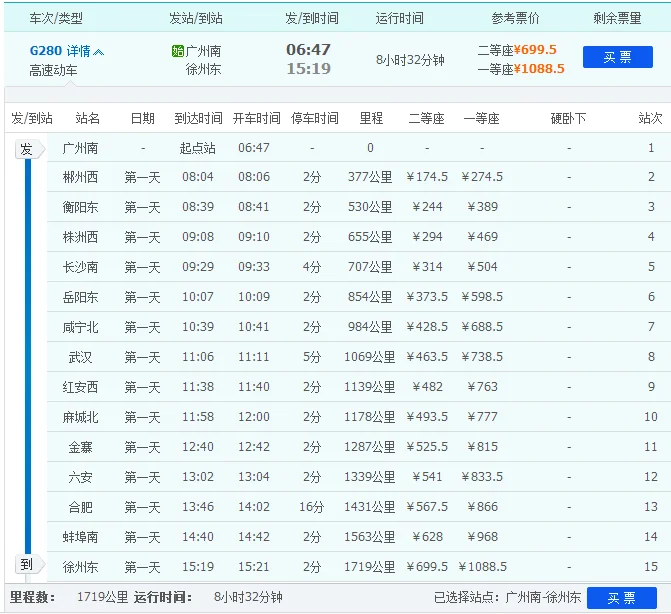The width and height of the screenshot is (671, 614).
Task: Select the 麻城北 station row
Action: pos(359,416)
